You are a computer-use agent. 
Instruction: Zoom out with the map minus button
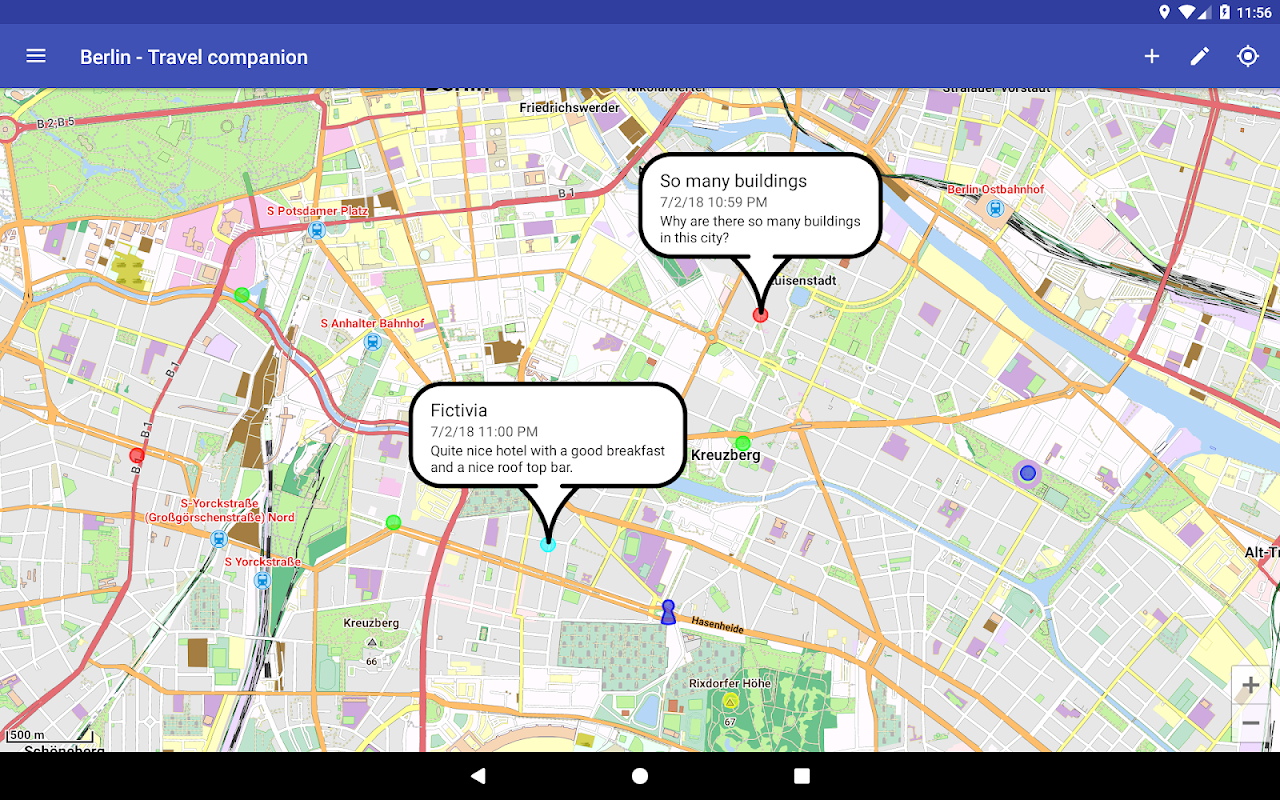tap(1250, 723)
